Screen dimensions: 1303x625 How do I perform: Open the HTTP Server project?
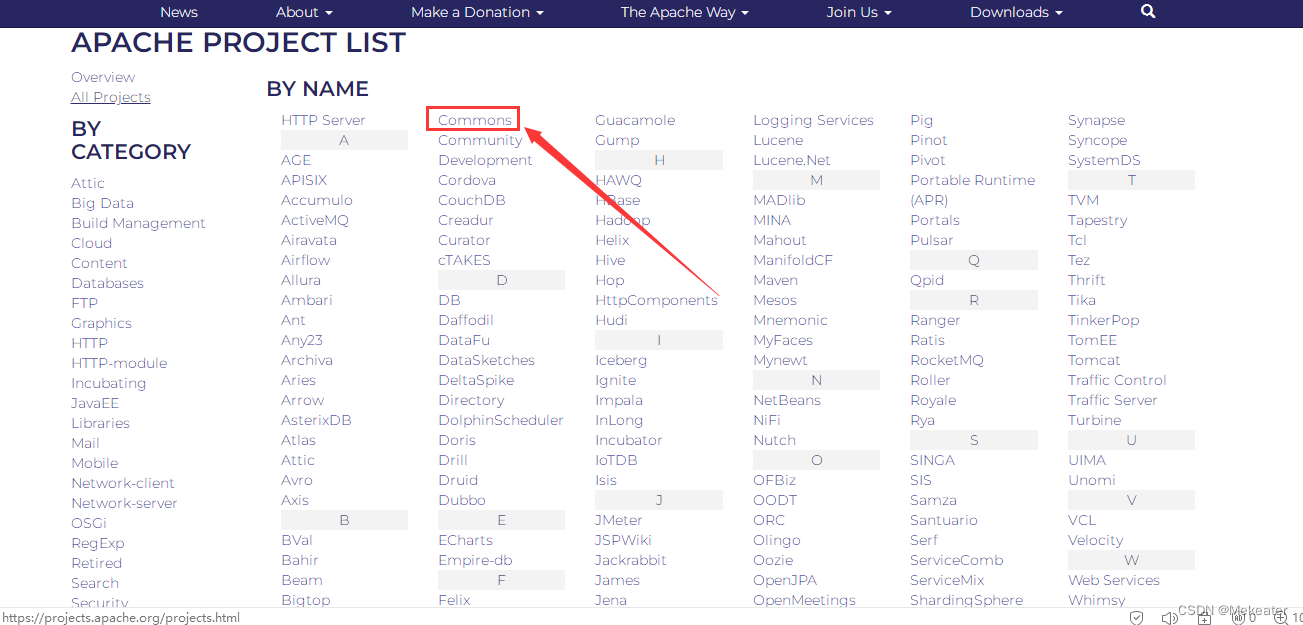click(323, 120)
